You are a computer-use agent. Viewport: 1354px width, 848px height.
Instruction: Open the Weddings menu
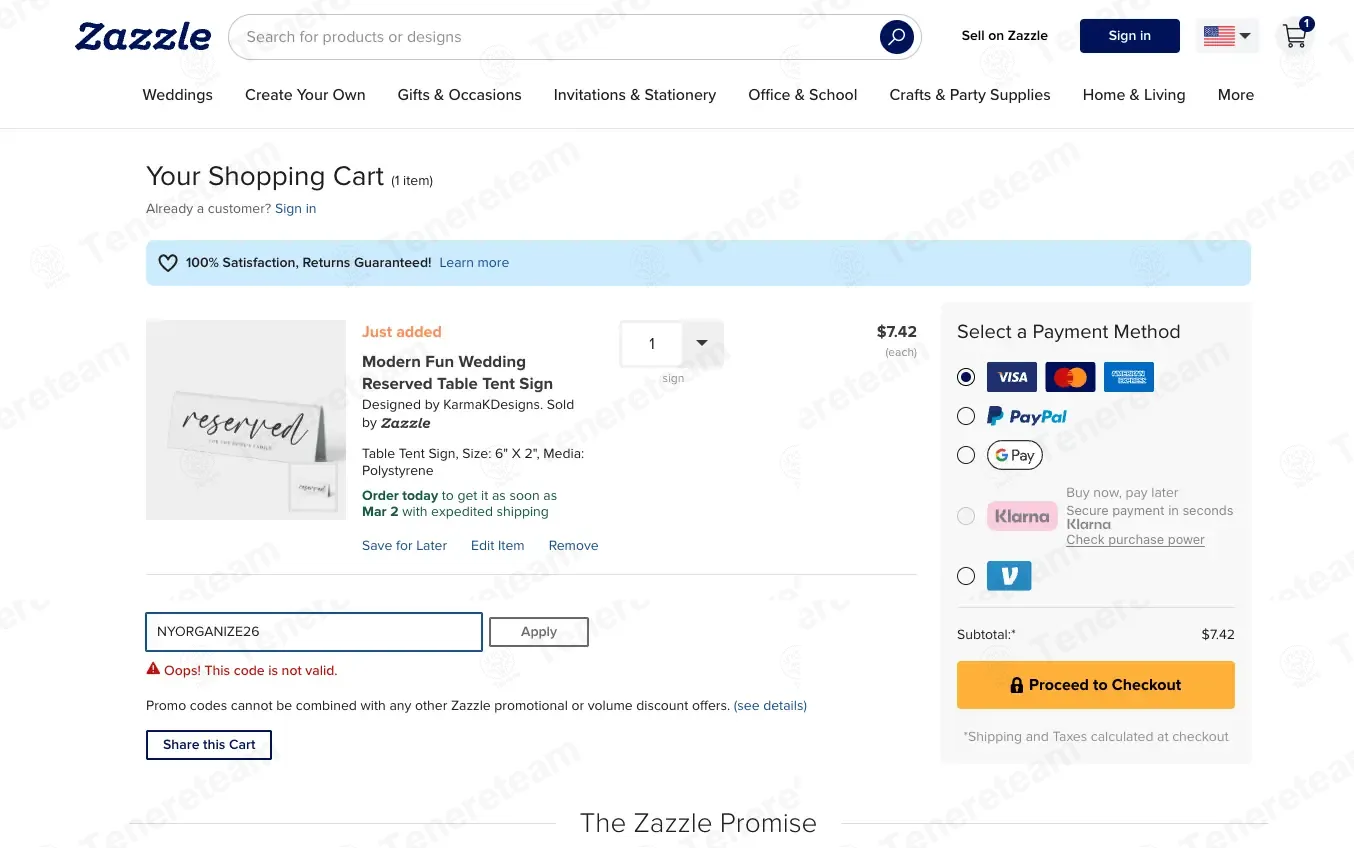point(177,95)
